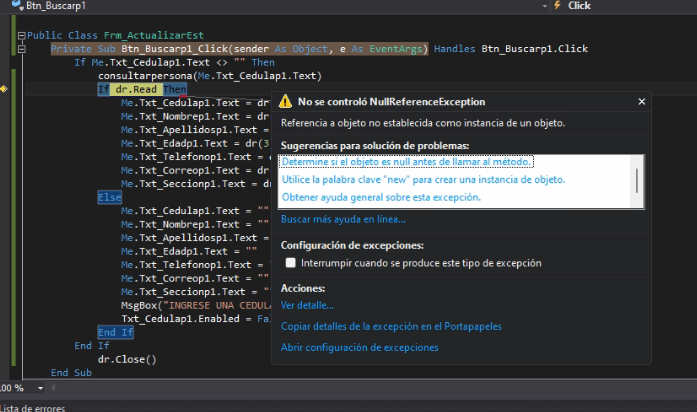
Task: Click the 'Else' keyword in code
Action: (x=109, y=197)
